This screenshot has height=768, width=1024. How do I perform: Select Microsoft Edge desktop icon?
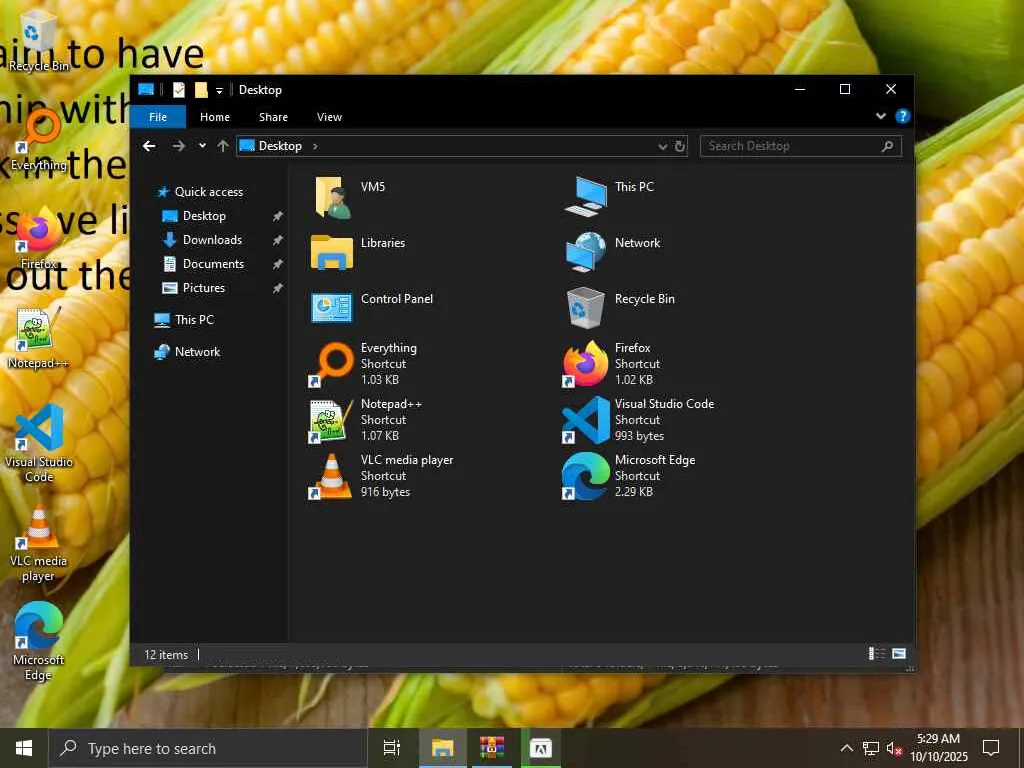click(x=39, y=641)
